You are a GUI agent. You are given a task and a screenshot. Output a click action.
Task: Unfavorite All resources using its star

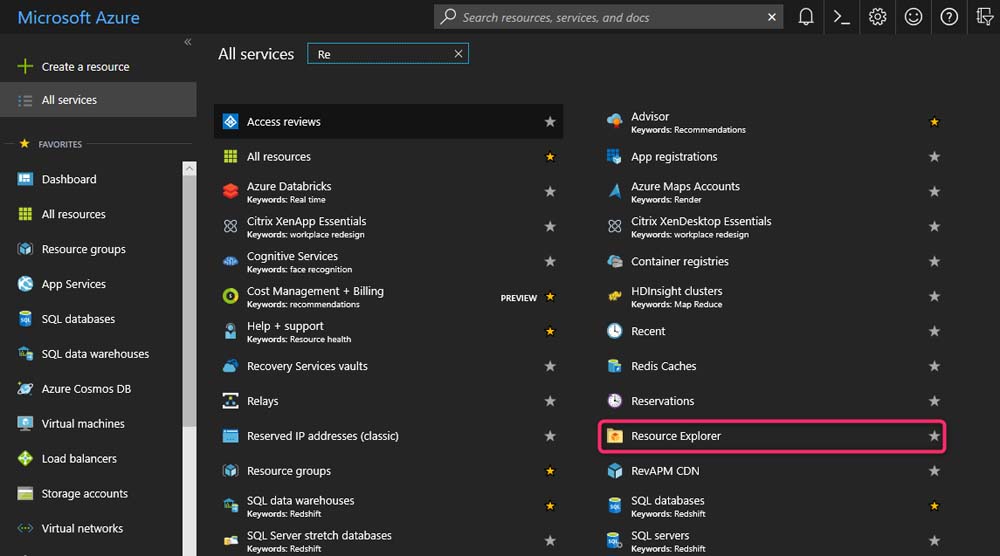coord(550,157)
